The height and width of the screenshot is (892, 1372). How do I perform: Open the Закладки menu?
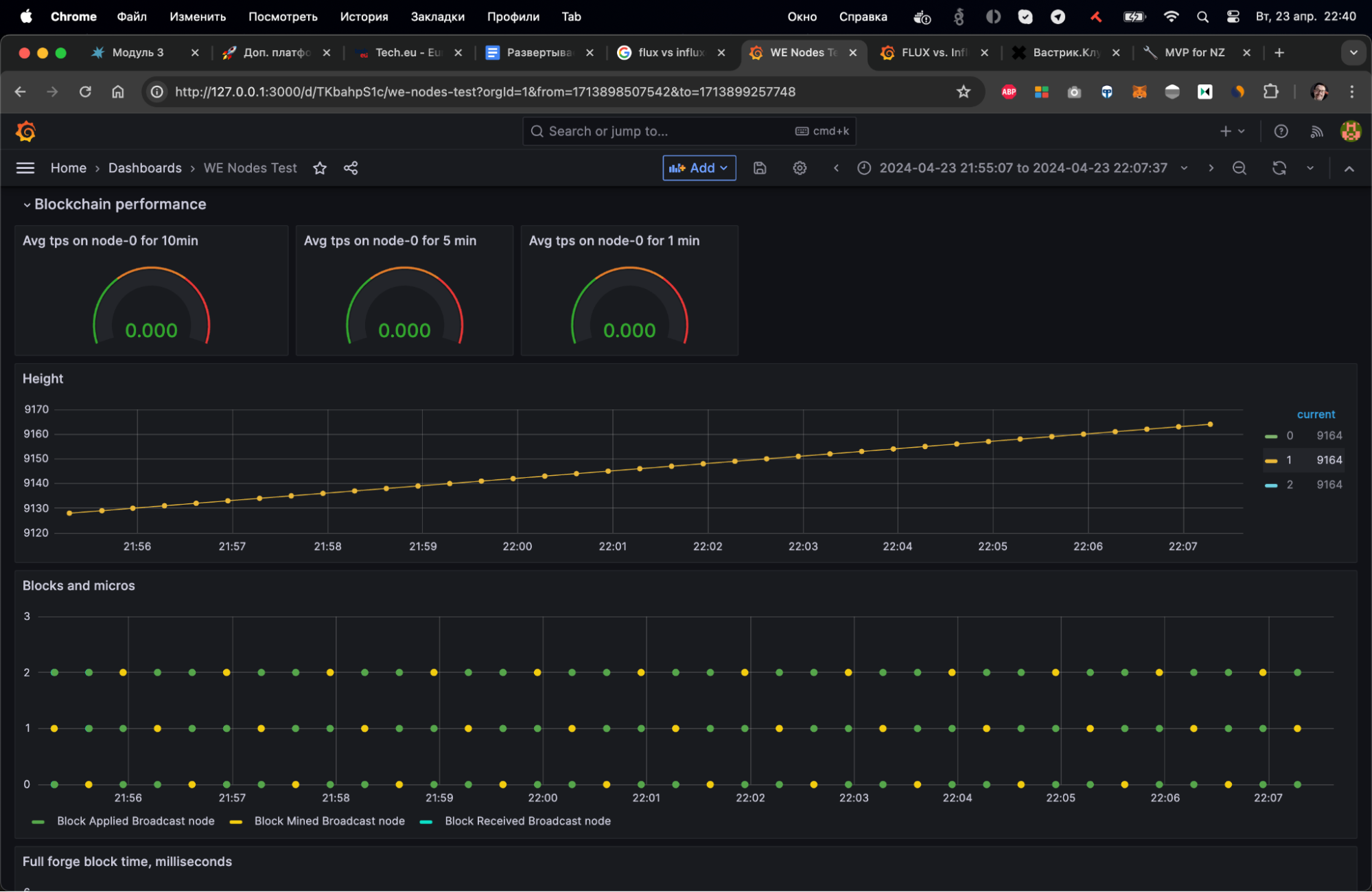(x=437, y=16)
